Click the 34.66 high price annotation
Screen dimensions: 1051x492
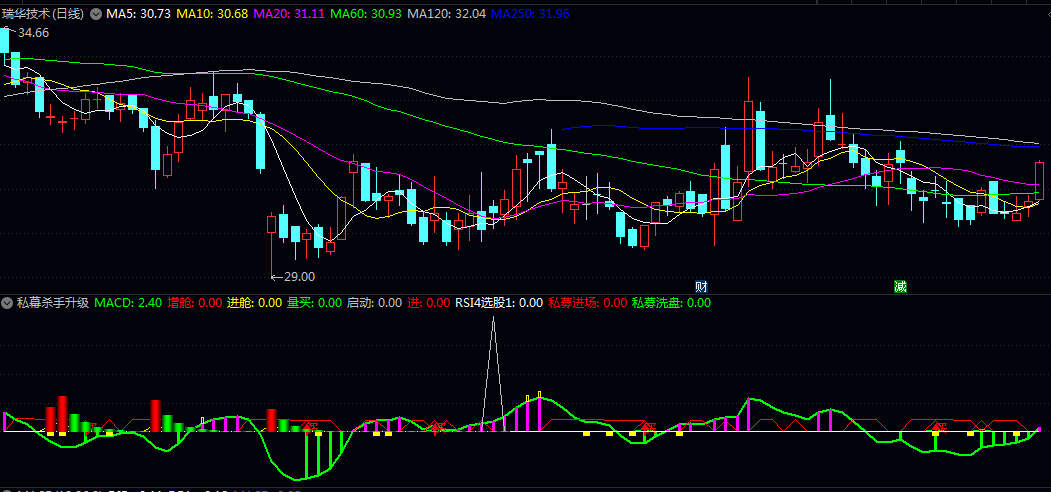32,33
